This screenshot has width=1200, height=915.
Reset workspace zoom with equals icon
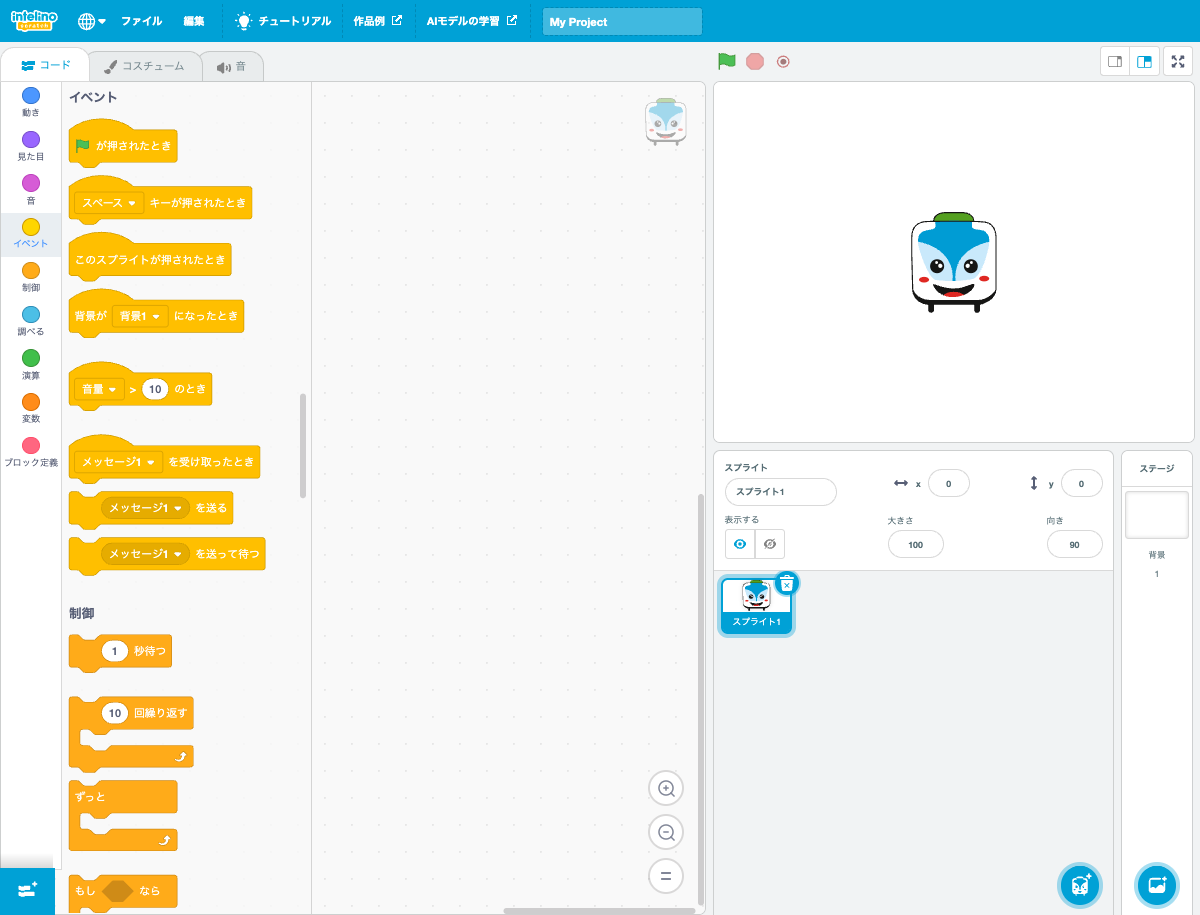[x=666, y=876]
